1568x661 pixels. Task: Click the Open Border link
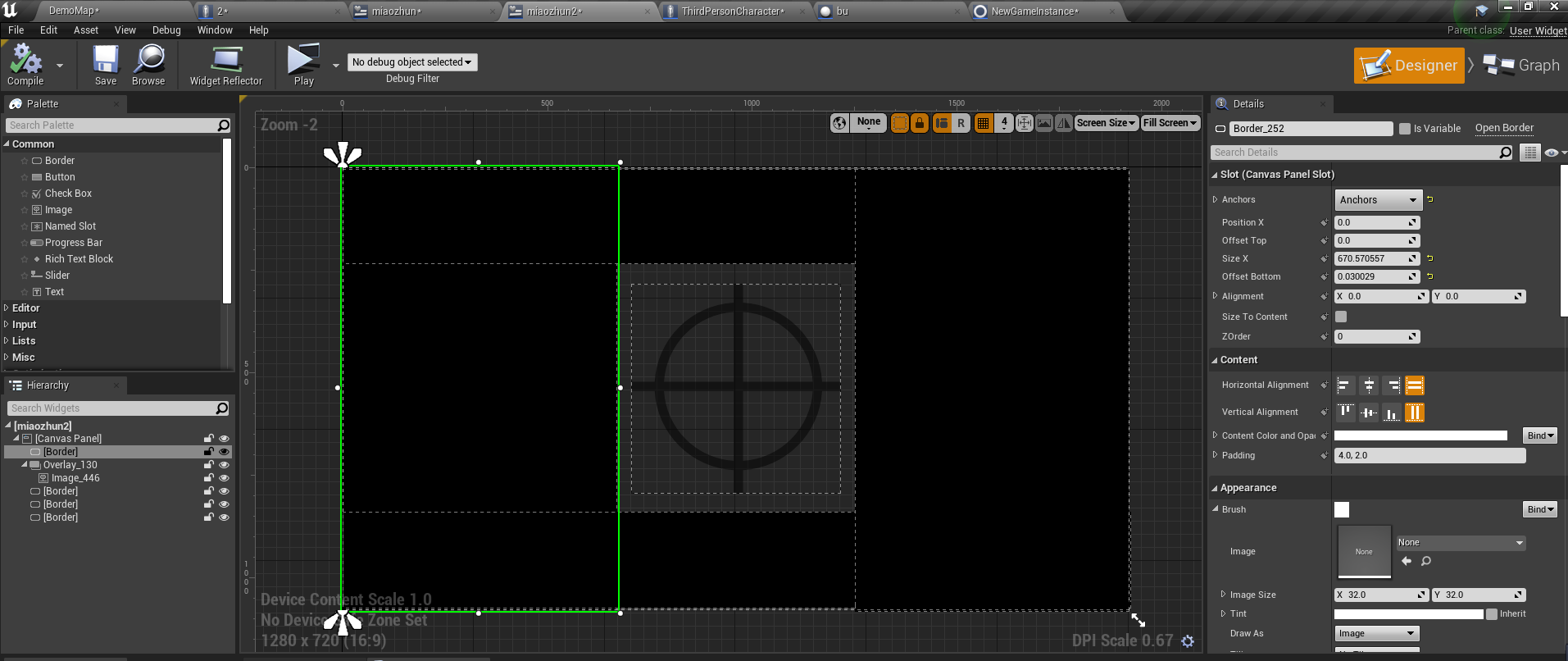pos(1504,128)
